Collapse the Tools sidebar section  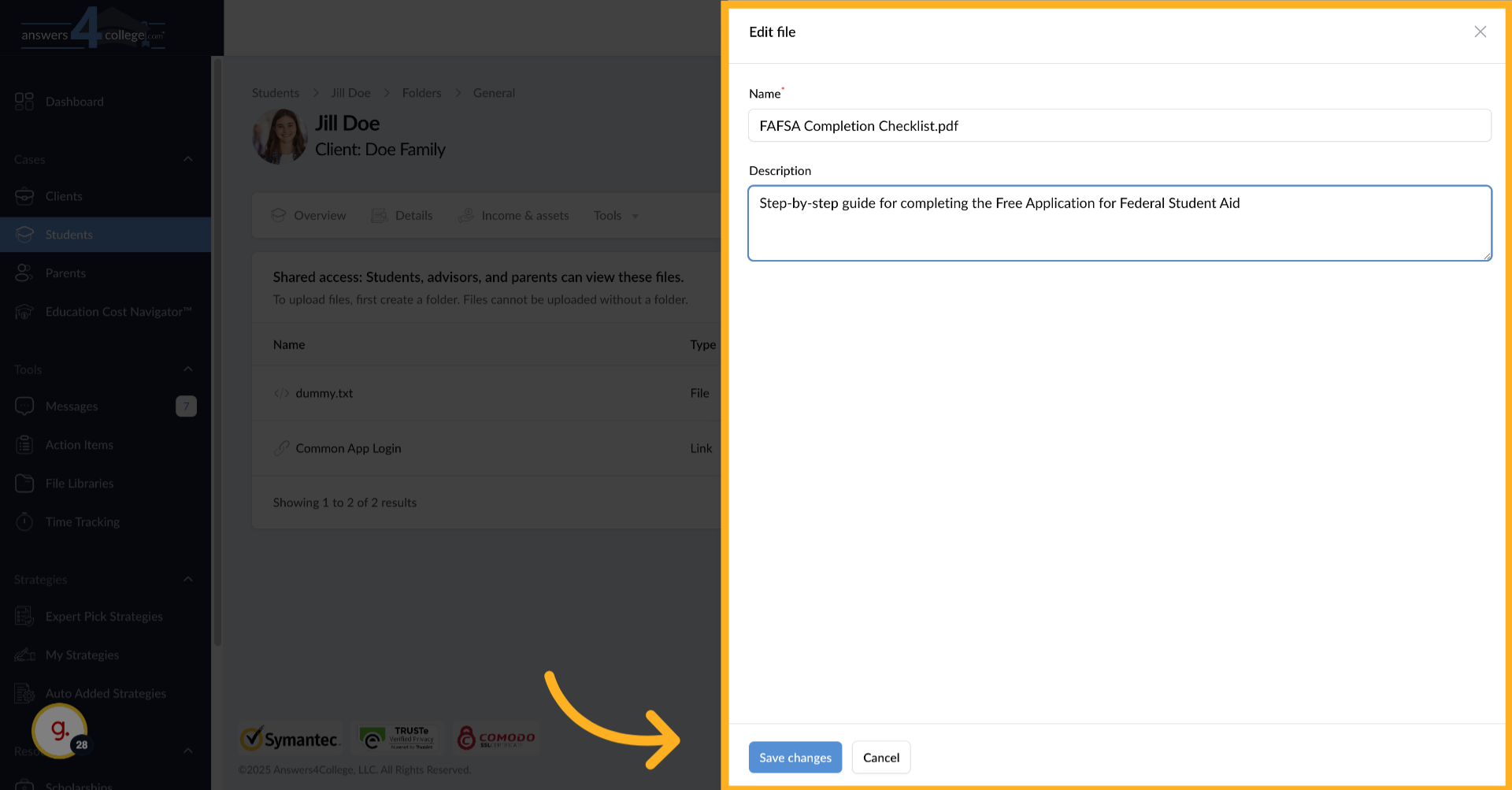[x=187, y=369]
